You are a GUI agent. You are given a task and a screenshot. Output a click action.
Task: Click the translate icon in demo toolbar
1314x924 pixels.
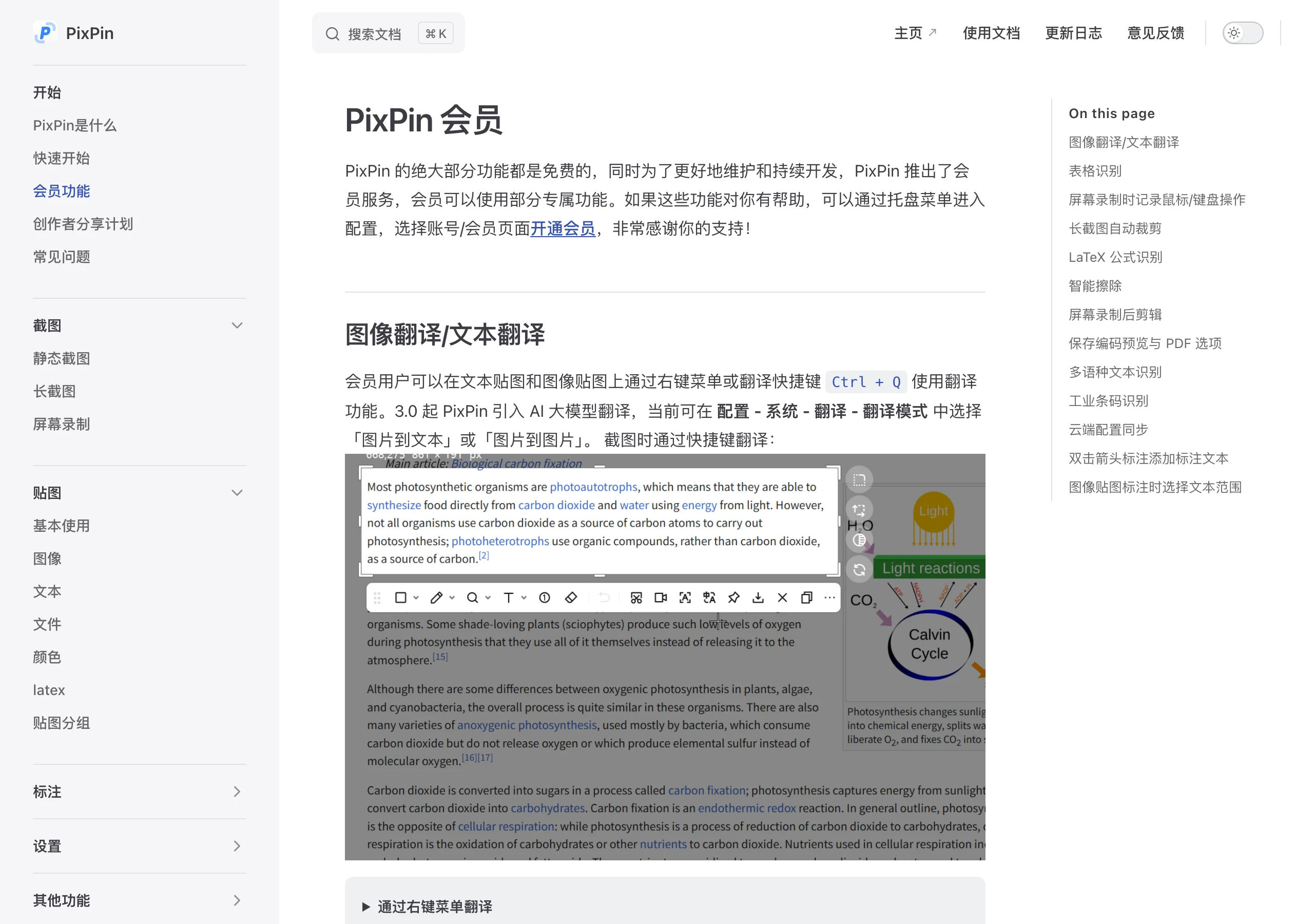tap(710, 598)
